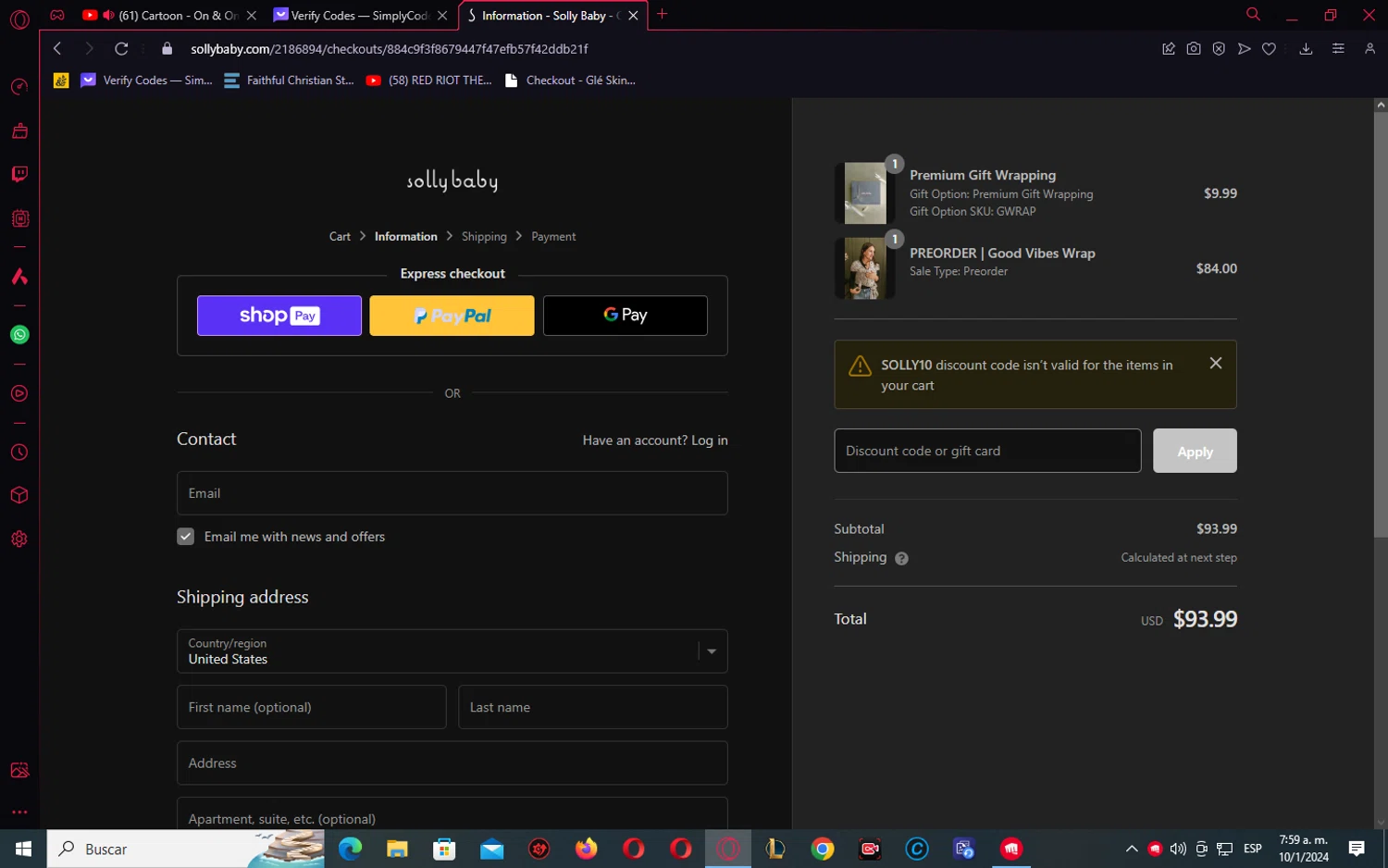The width and height of the screenshot is (1388, 868).
Task: Click the Good Vibes Wrap product thumbnail
Action: 865,268
